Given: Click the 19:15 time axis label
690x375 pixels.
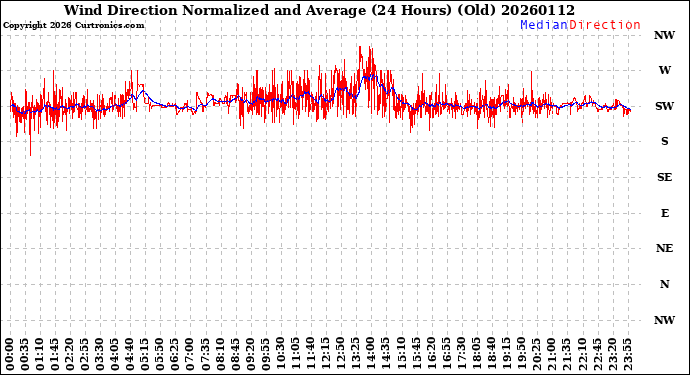Looking at the screenshot, I should click(506, 355).
